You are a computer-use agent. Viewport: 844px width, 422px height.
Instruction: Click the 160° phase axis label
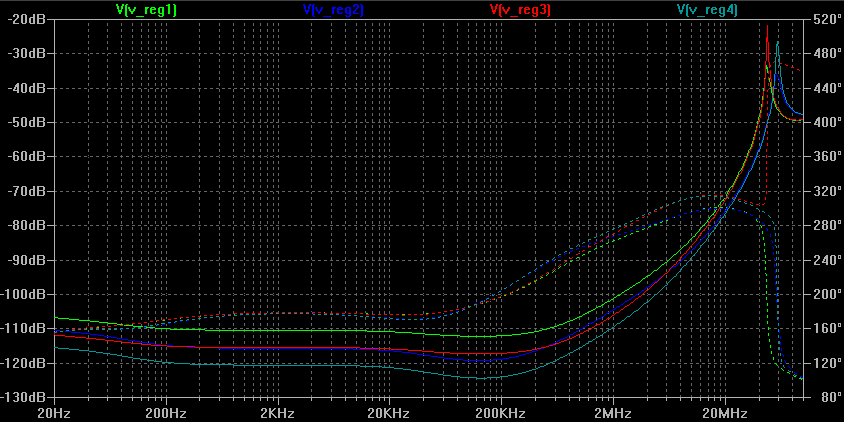(x=826, y=329)
